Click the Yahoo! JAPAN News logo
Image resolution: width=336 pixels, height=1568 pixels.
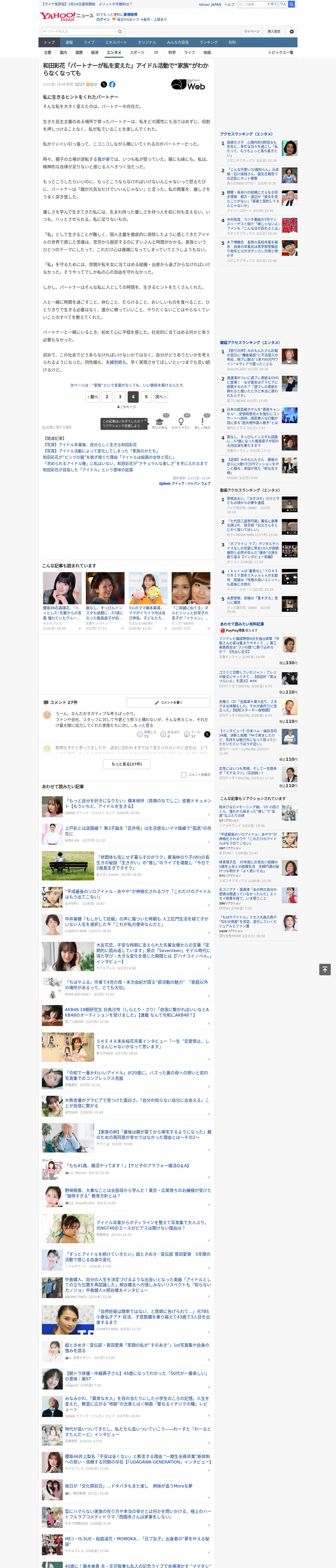coord(67,16)
